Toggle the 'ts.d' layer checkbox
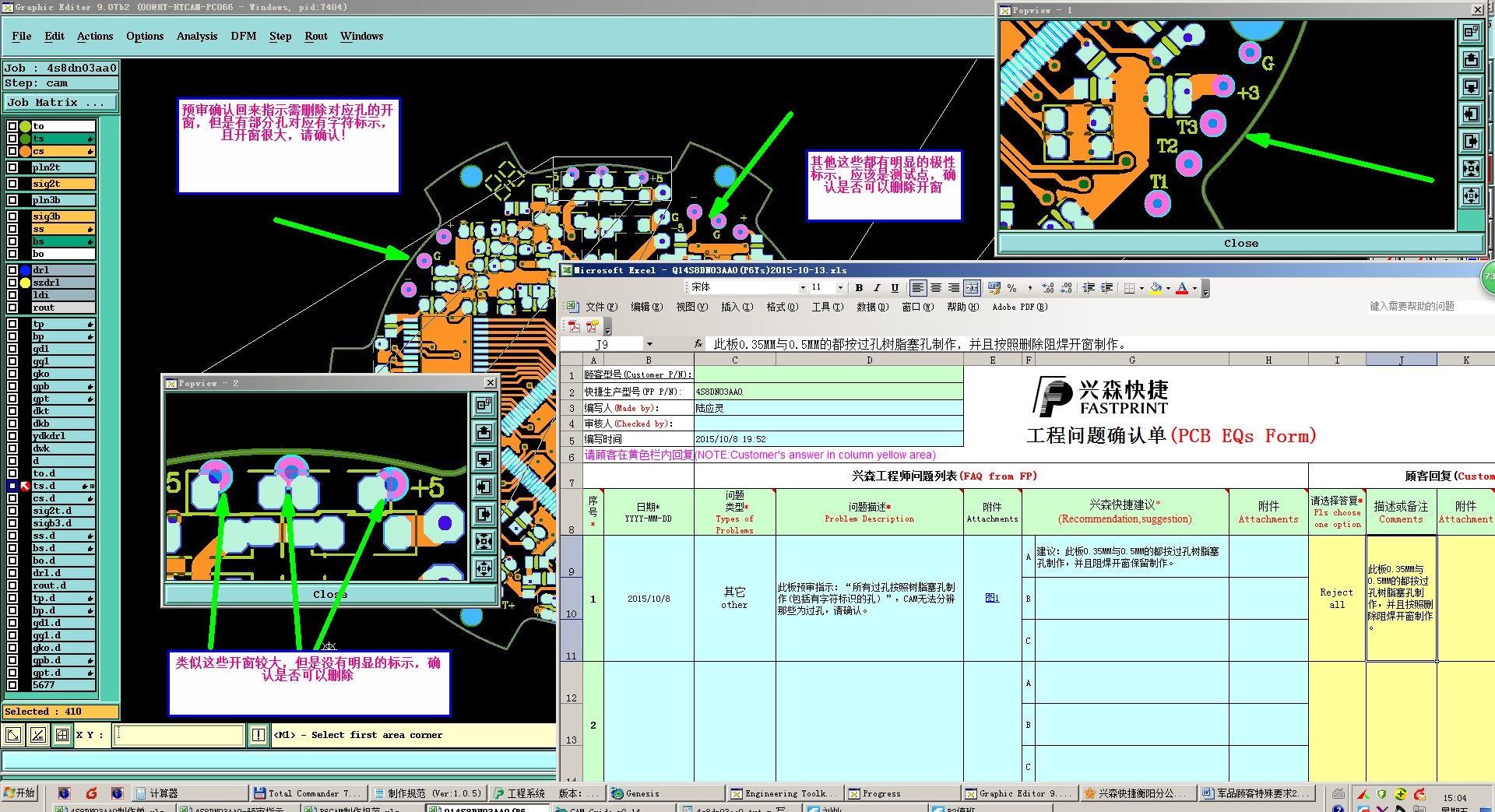This screenshot has height=812, width=1495. (x=12, y=486)
